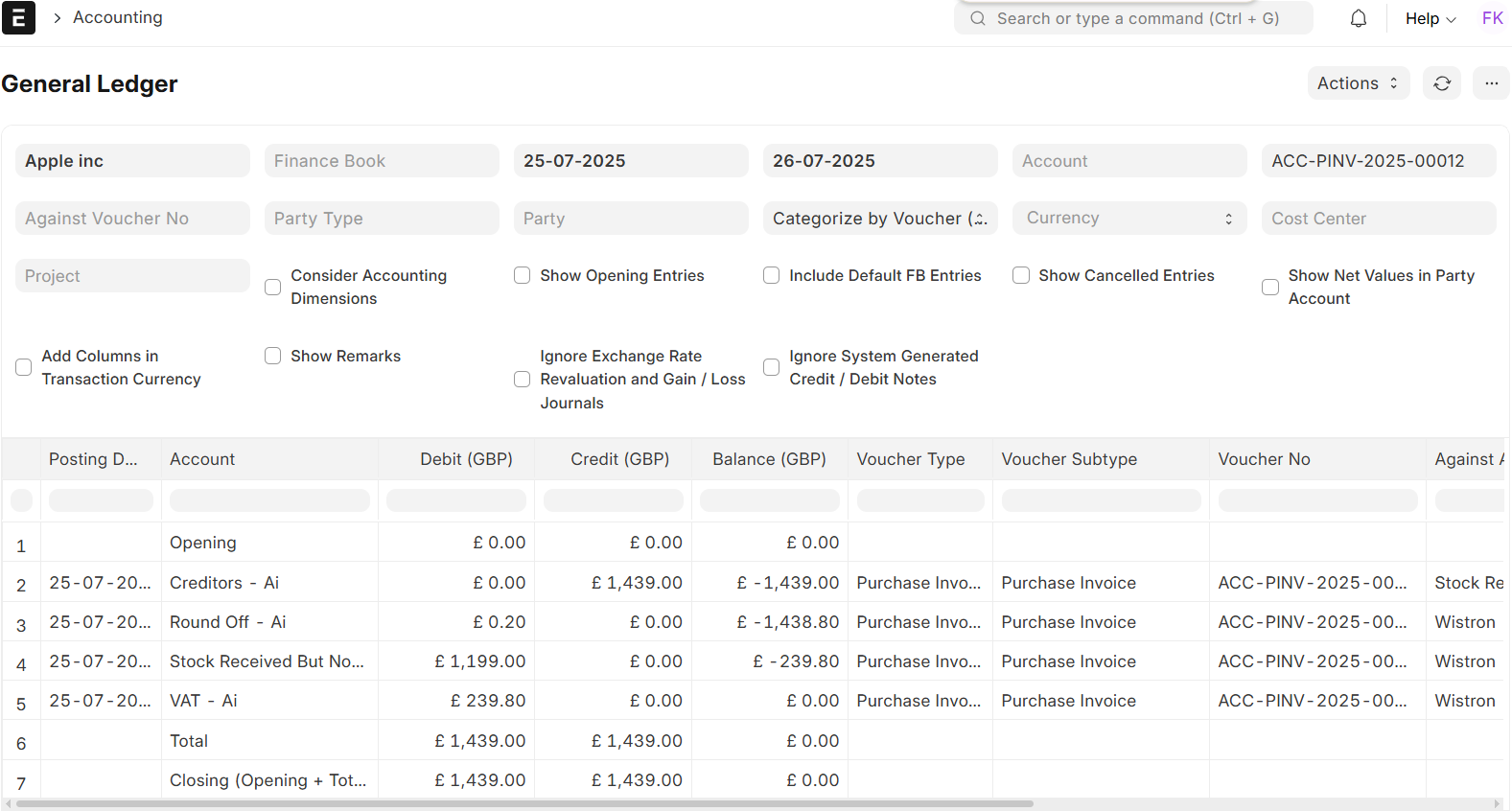
Task: Click the Party Type filter field
Action: pos(381,219)
